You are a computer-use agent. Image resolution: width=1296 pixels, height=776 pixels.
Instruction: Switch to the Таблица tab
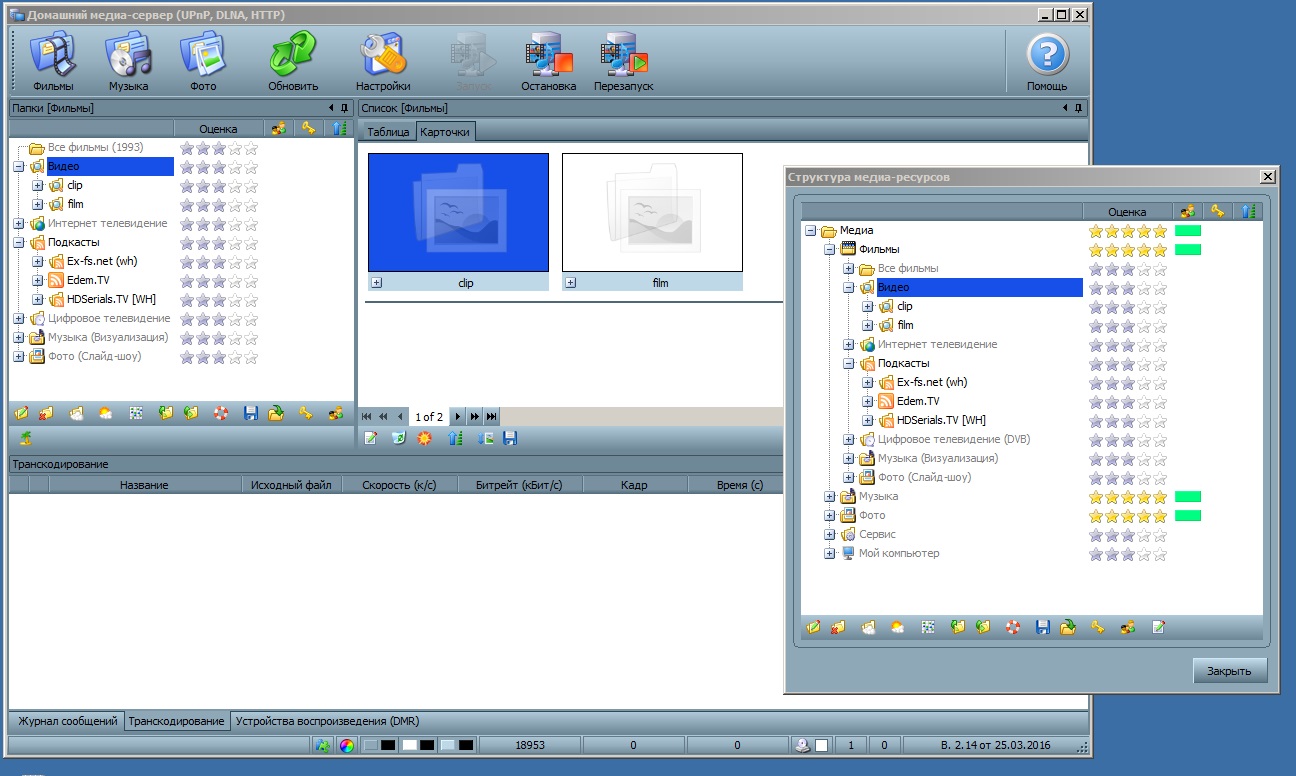pyautogui.click(x=388, y=132)
